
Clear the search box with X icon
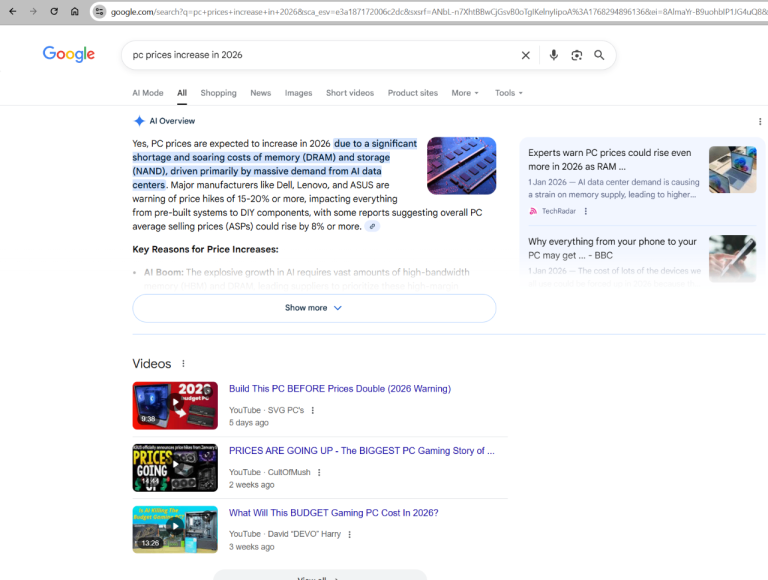point(526,55)
